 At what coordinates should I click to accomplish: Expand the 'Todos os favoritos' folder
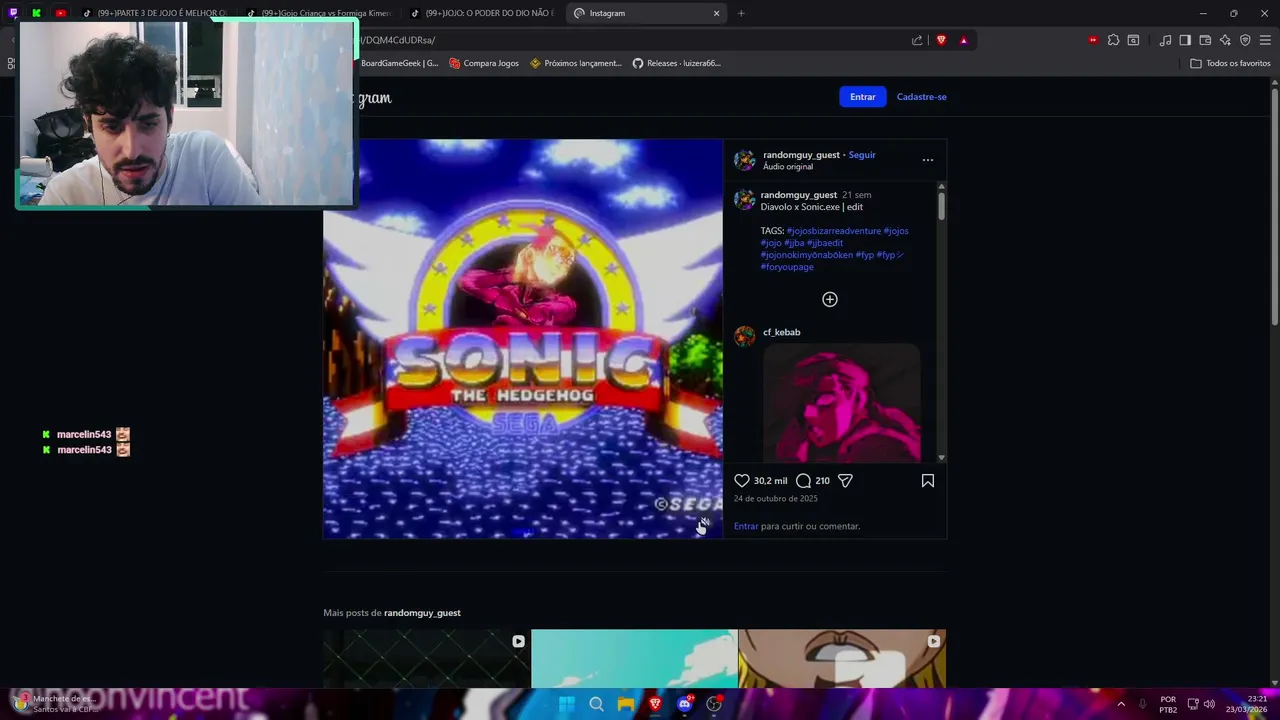[1230, 63]
